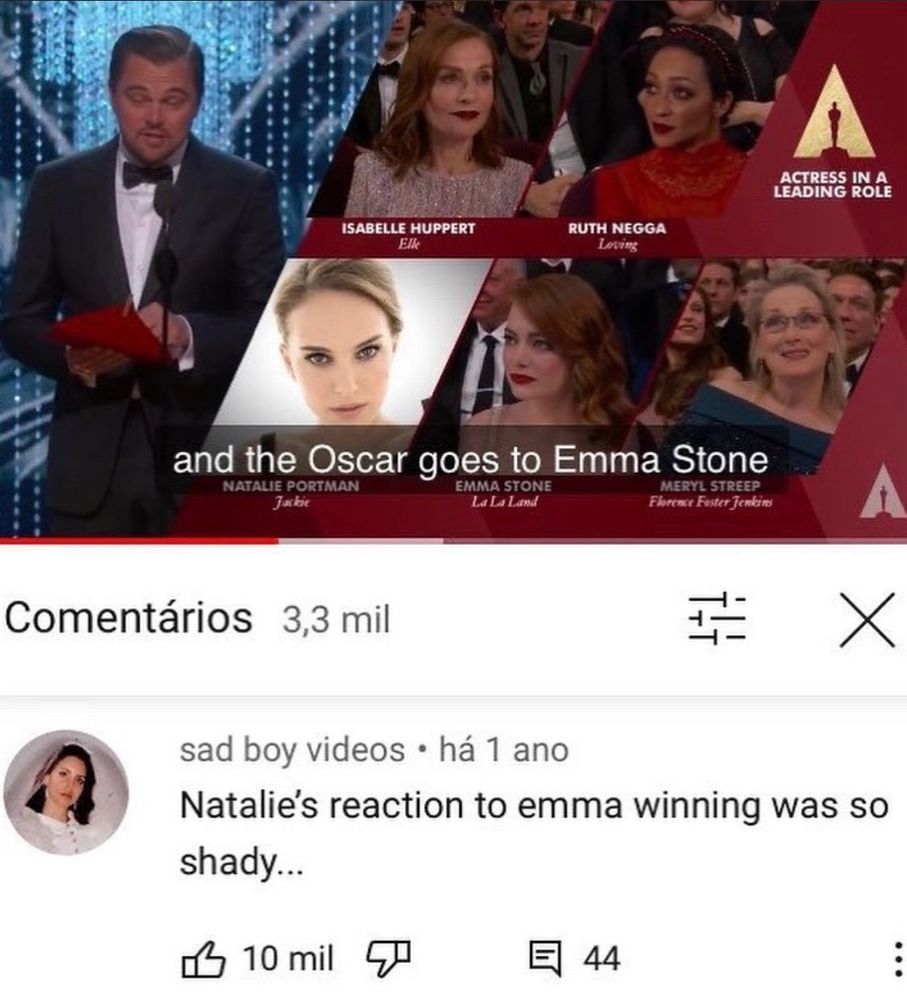Open the sad boy videos channel name

pos(292,749)
